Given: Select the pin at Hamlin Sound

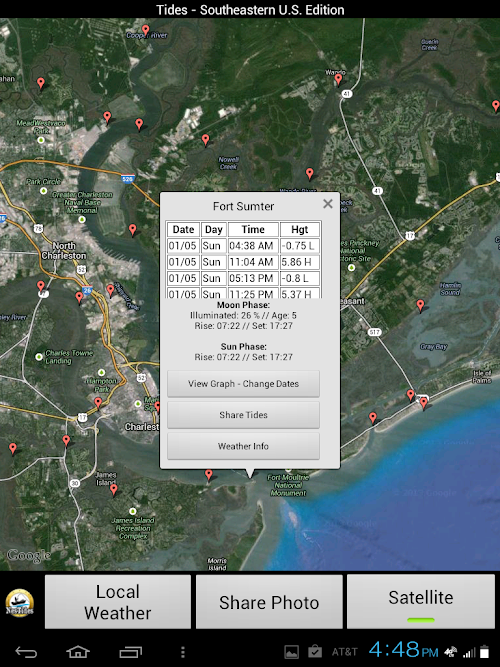Looking at the screenshot, I should tap(420, 305).
